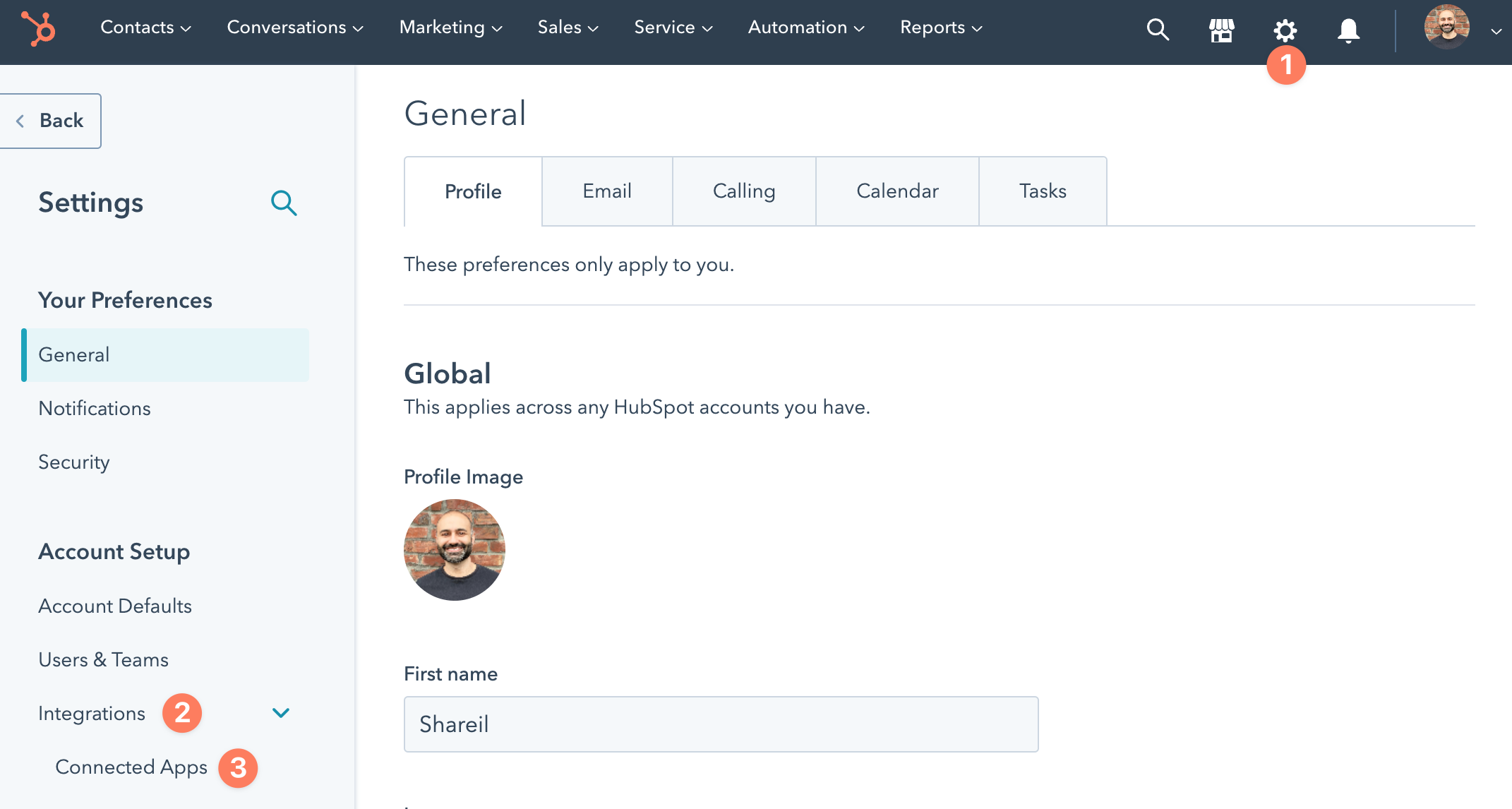The height and width of the screenshot is (809, 1512).
Task: Click the Back button
Action: (51, 121)
